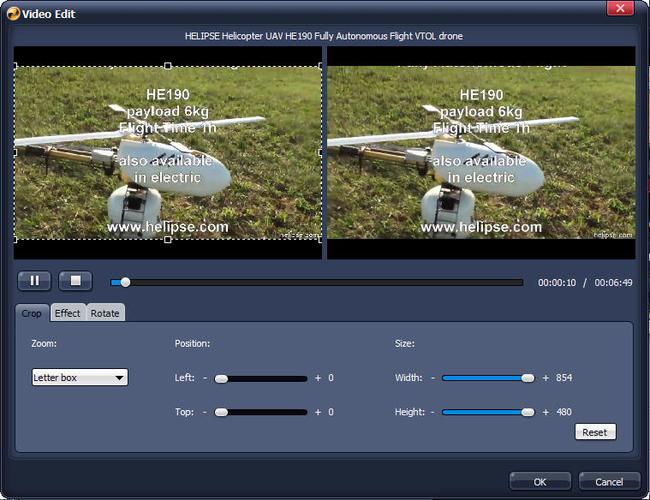650x500 pixels.
Task: Click the right output preview thumbnail
Action: pos(481,153)
